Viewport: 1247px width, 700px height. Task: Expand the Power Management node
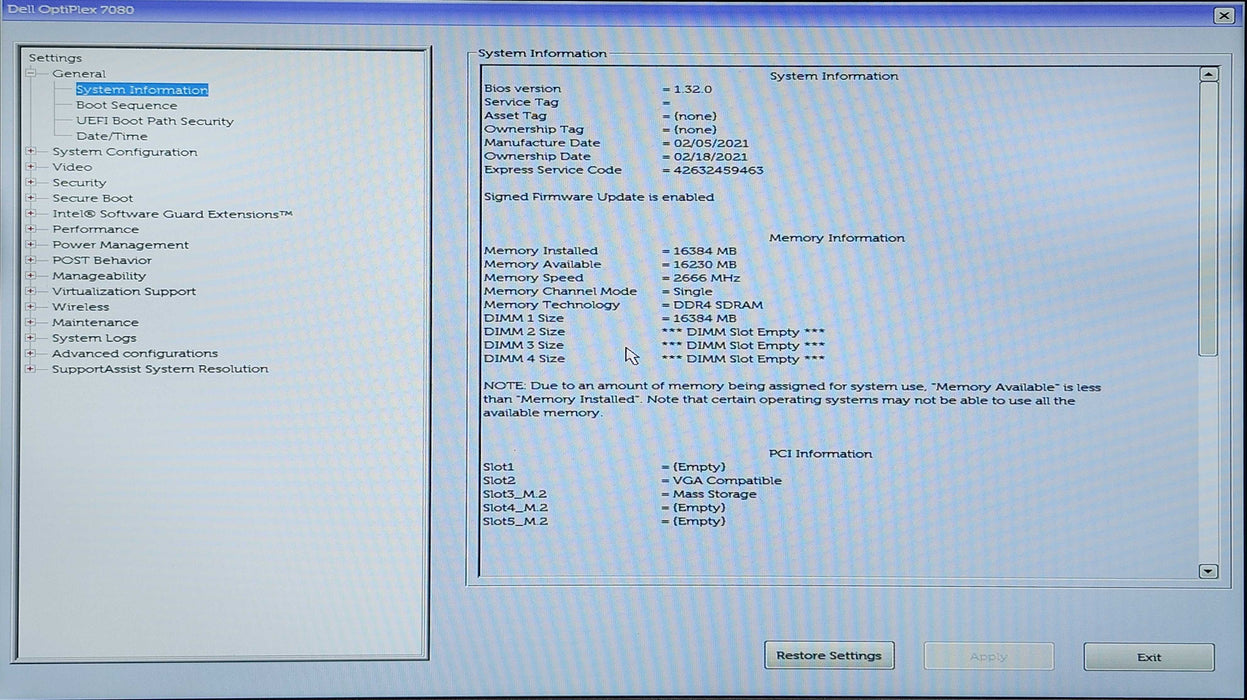[x=31, y=245]
